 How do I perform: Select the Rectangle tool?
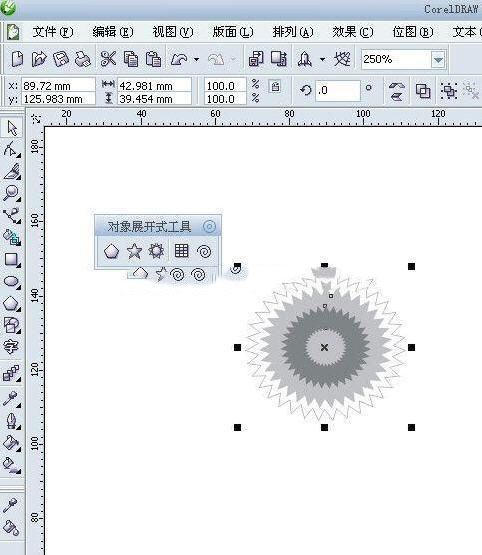[12, 259]
